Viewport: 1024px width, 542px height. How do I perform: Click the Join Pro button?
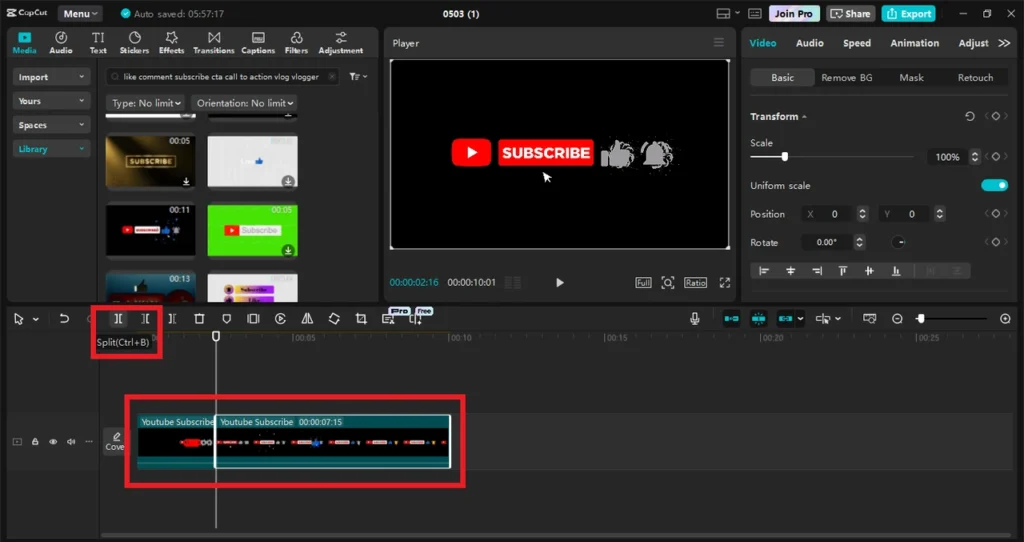(794, 14)
